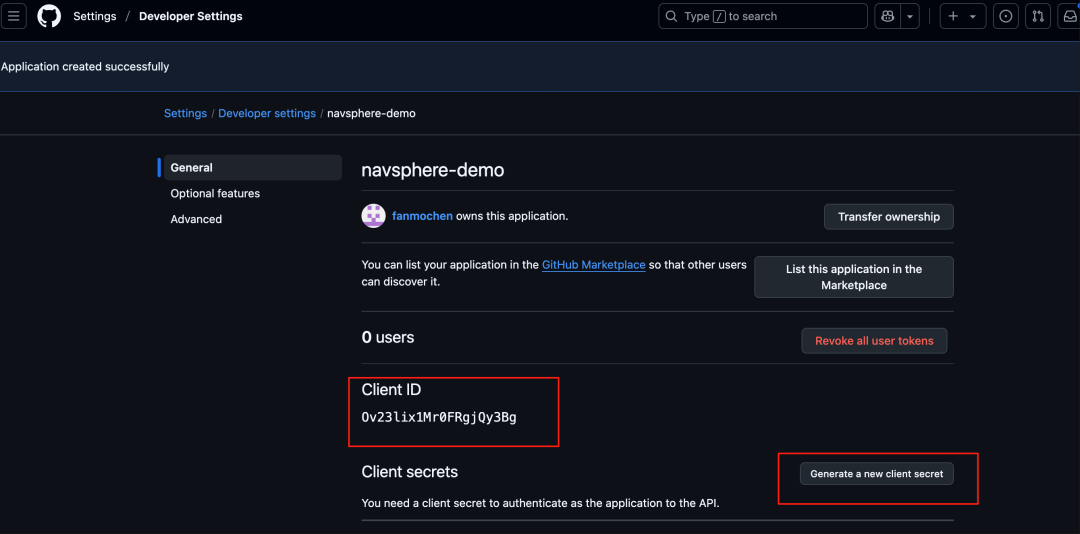Click Generate a new client secret
Screen dimensions: 1080x534
[876, 474]
